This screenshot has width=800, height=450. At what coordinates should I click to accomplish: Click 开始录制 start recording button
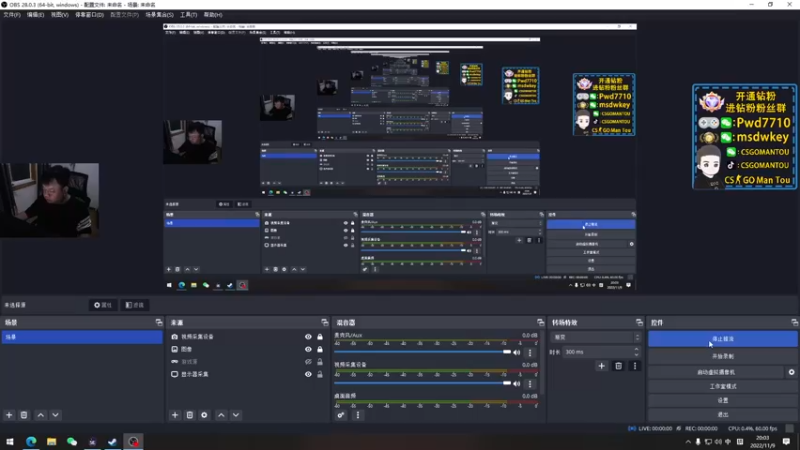point(722,356)
